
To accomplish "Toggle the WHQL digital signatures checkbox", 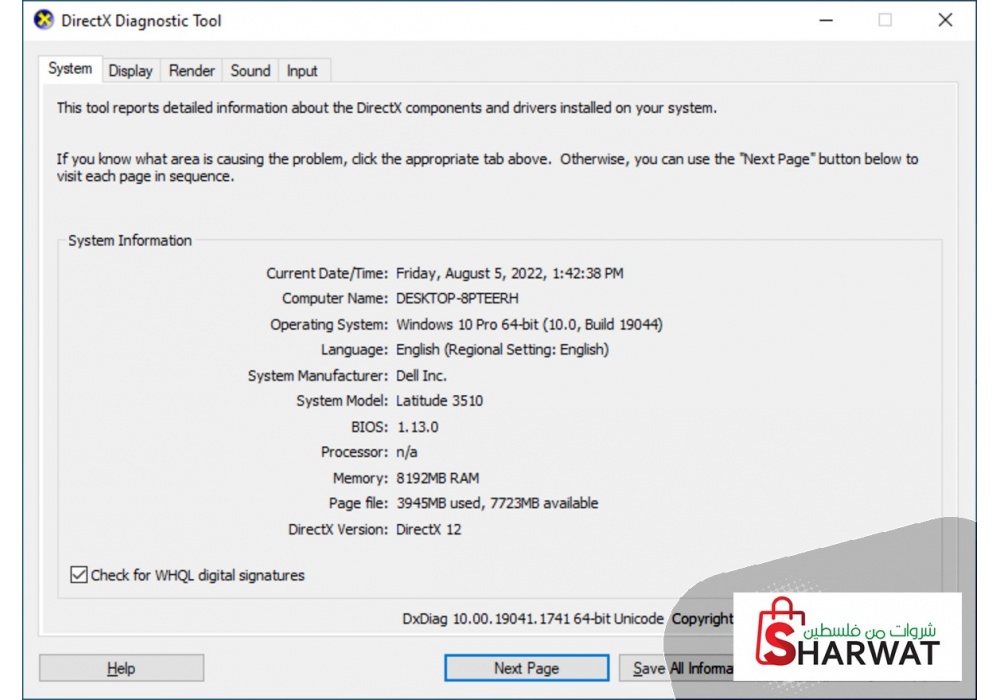I will point(78,575).
